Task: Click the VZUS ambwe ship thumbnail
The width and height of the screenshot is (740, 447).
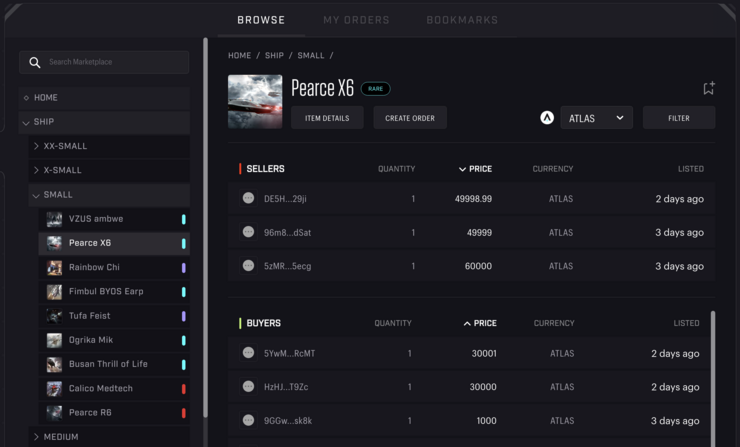Action: pyautogui.click(x=54, y=219)
